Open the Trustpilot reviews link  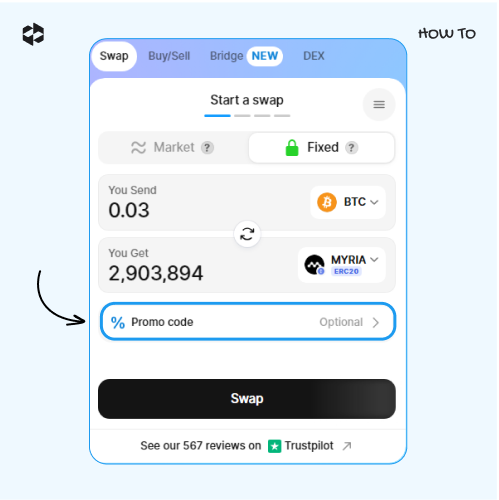[246, 446]
